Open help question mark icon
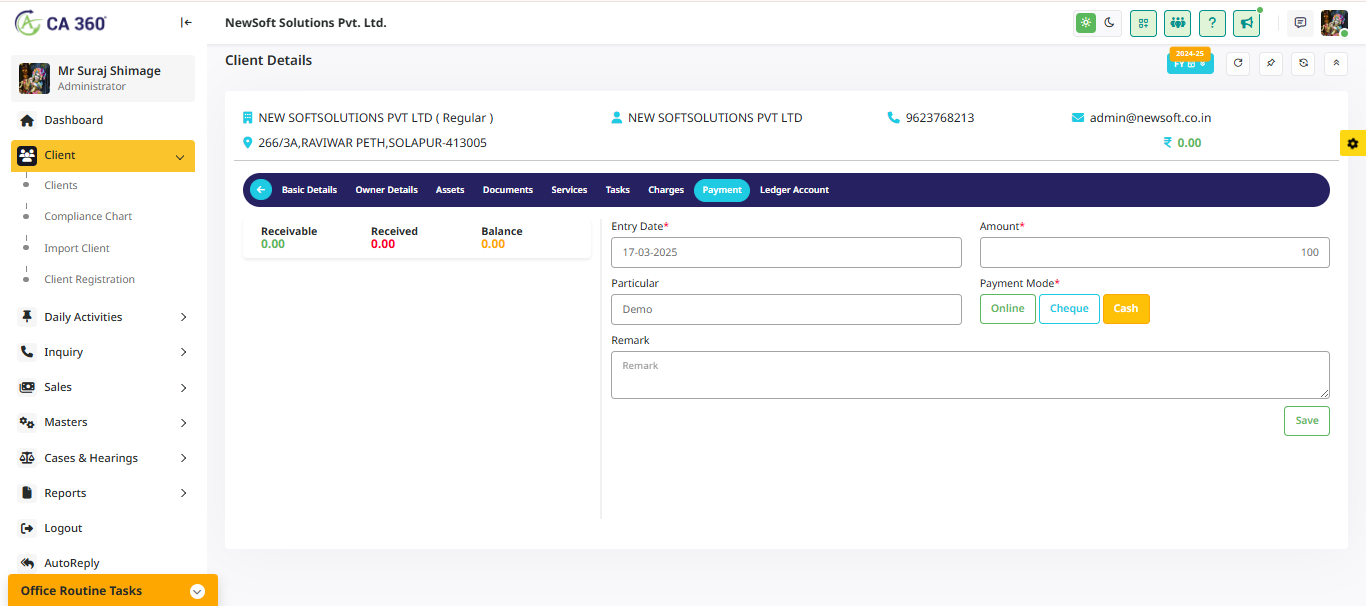The image size is (1366, 606). (x=1212, y=23)
